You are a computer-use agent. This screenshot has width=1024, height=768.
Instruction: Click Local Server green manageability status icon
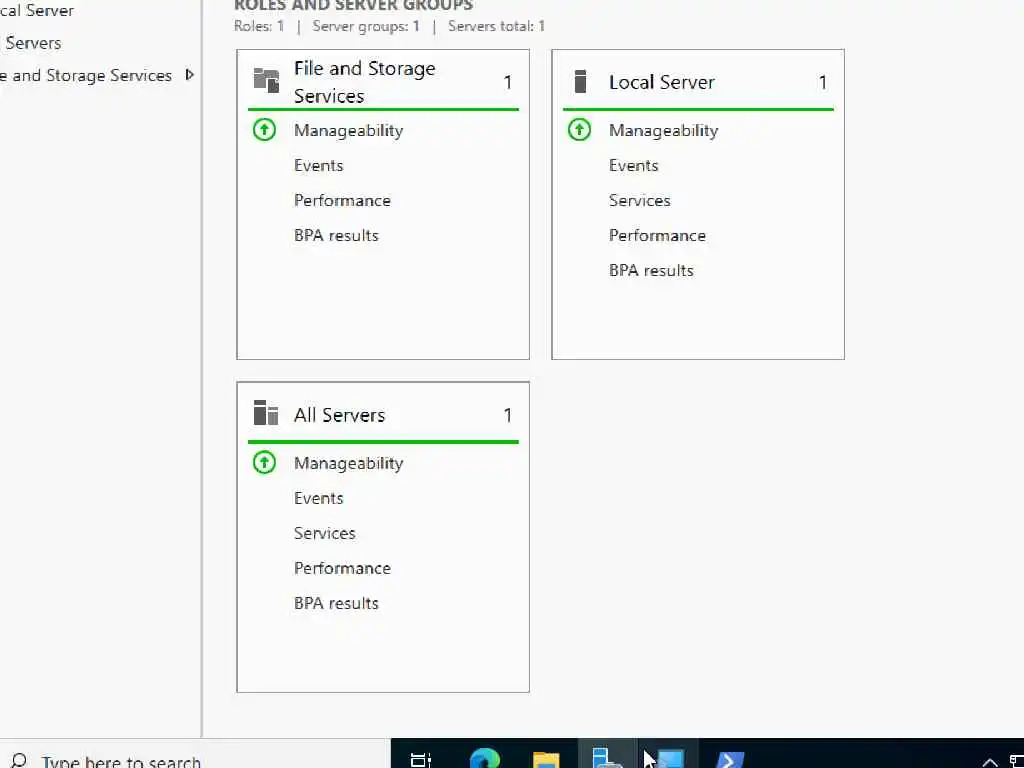[579, 130]
